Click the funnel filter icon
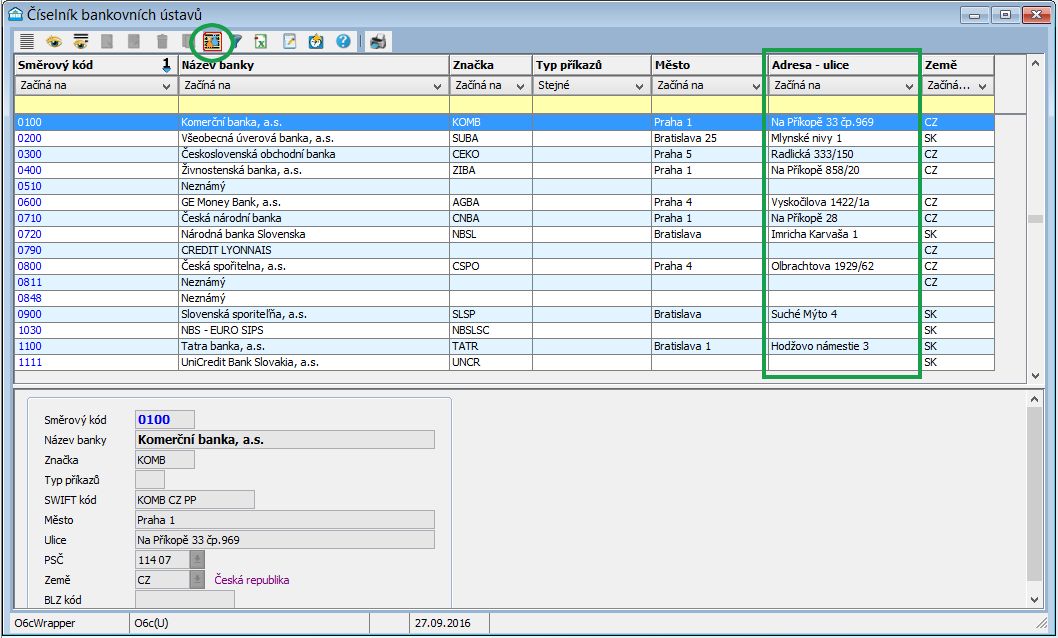 click(x=237, y=41)
